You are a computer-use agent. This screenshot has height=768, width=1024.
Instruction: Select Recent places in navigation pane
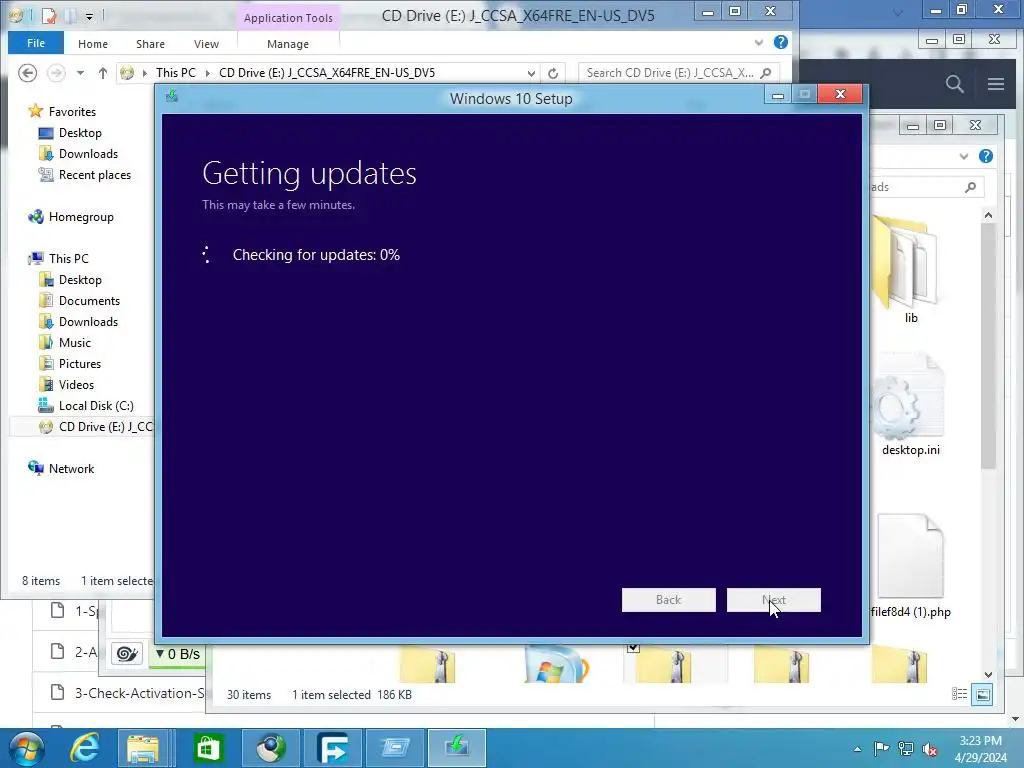click(95, 174)
